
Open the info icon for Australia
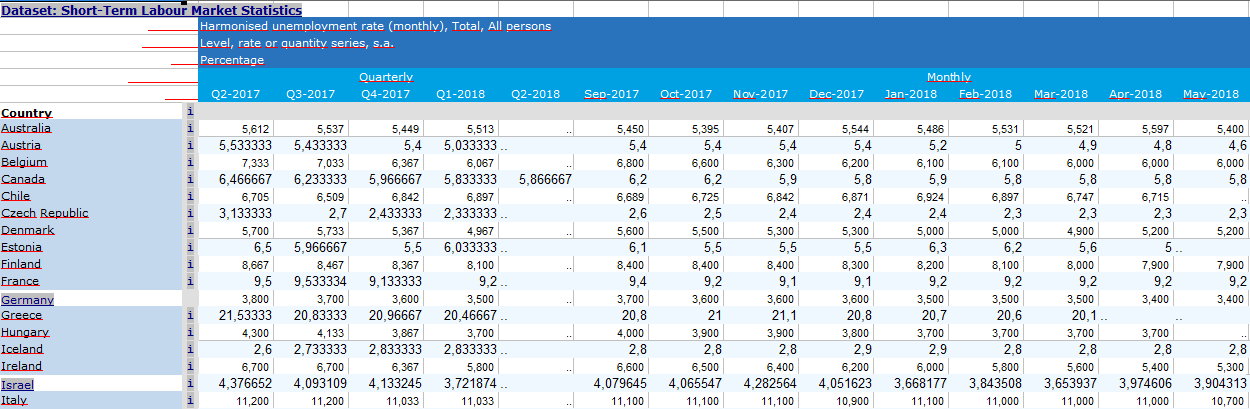[x=190, y=128]
